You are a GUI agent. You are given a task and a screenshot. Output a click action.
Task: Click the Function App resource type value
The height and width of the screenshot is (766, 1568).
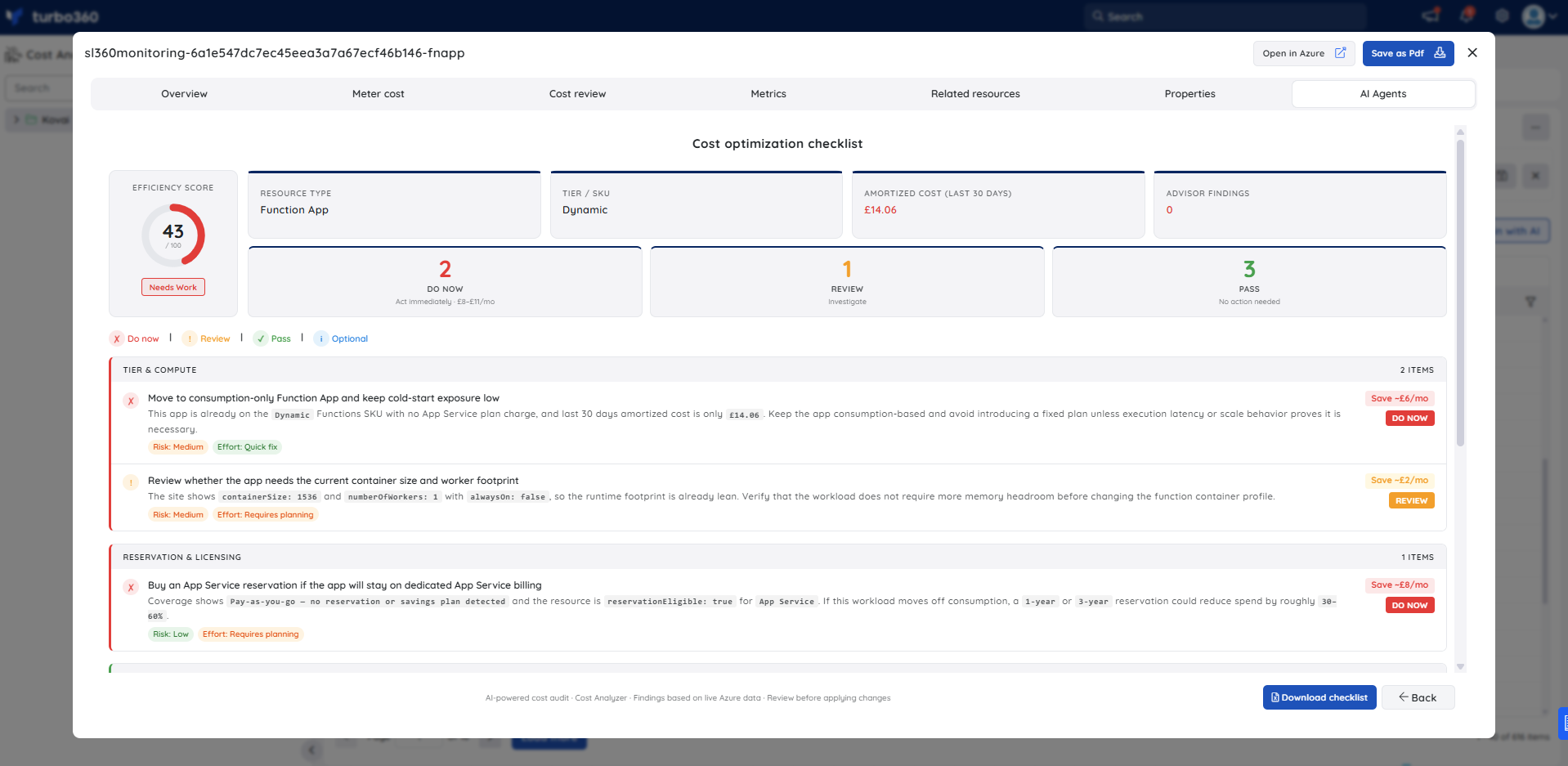294,210
